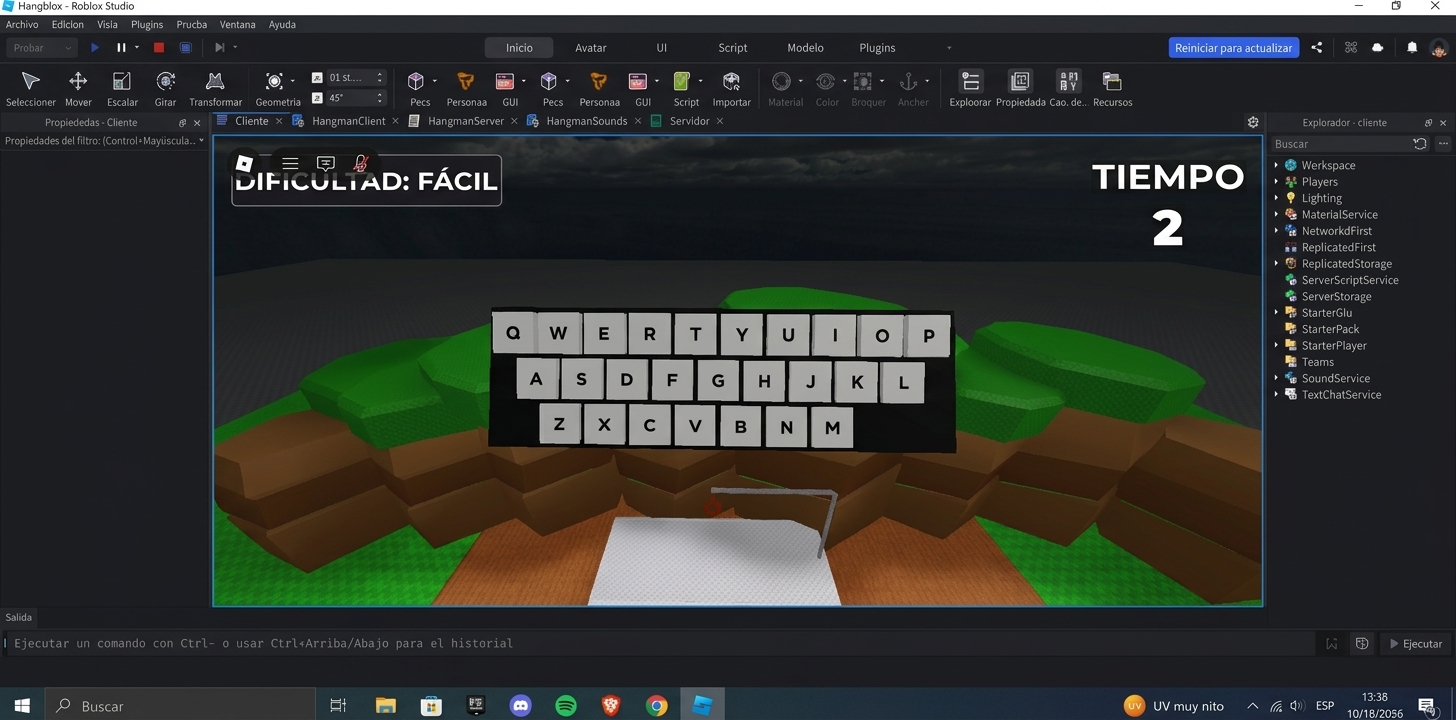Open the Vista menu
This screenshot has height=720, width=1456.
[107, 24]
